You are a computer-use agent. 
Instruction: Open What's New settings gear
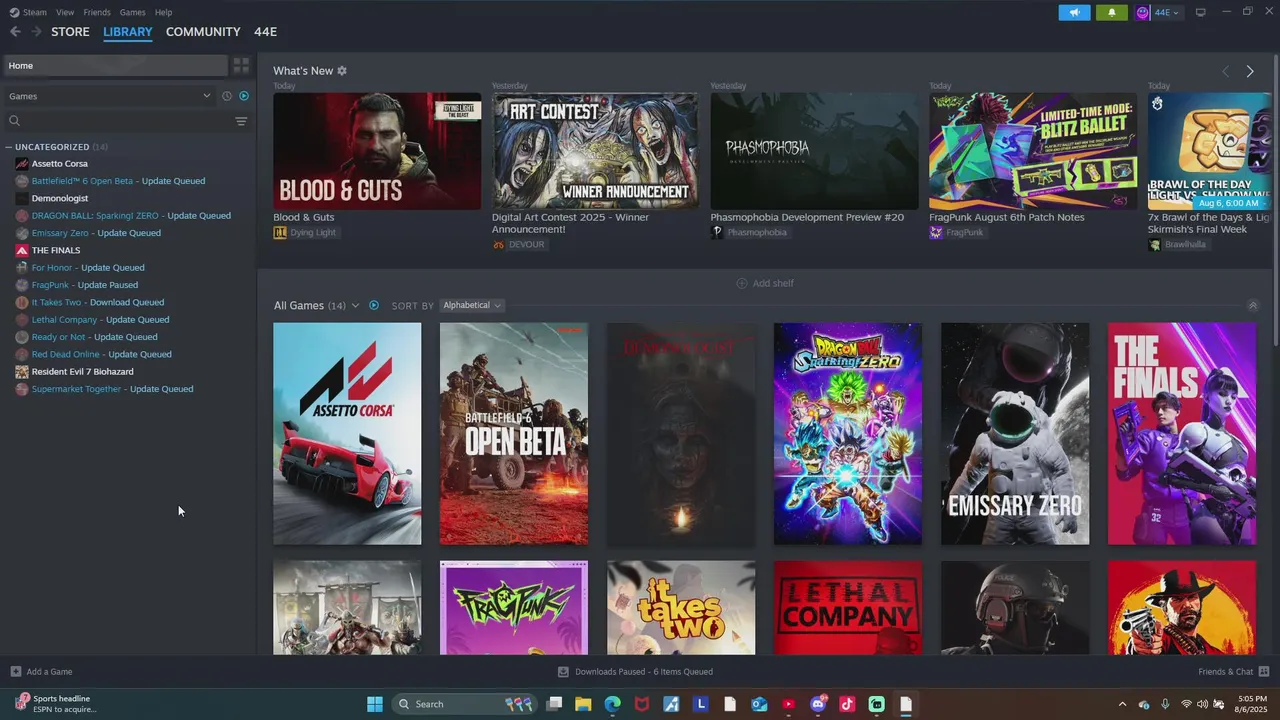(342, 71)
